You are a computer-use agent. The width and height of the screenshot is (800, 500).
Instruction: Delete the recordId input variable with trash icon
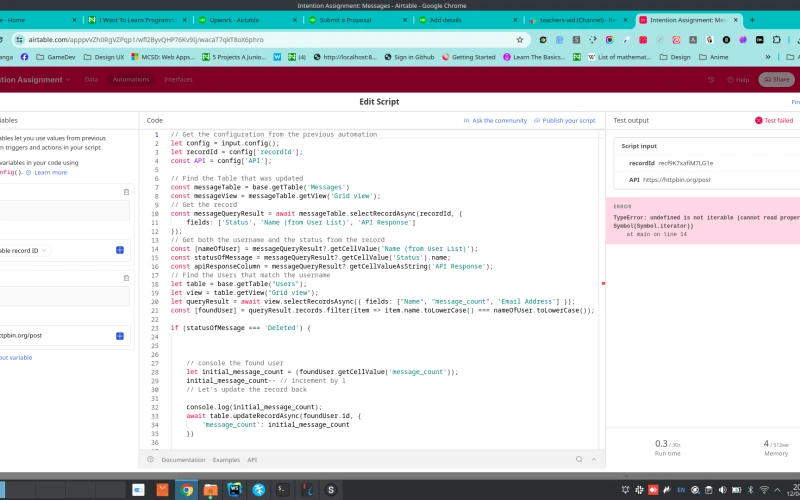click(x=127, y=192)
